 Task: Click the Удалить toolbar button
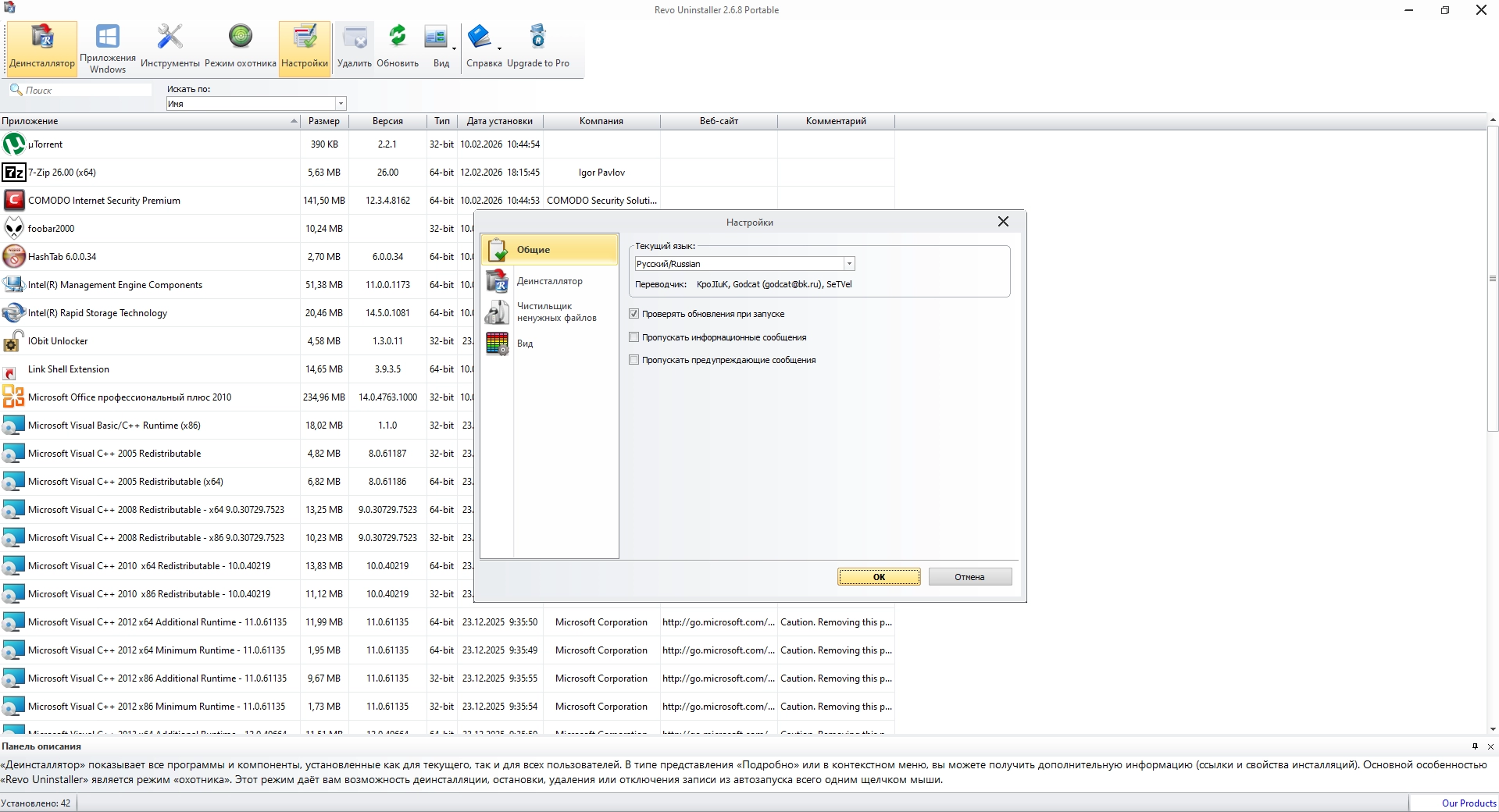click(x=355, y=48)
